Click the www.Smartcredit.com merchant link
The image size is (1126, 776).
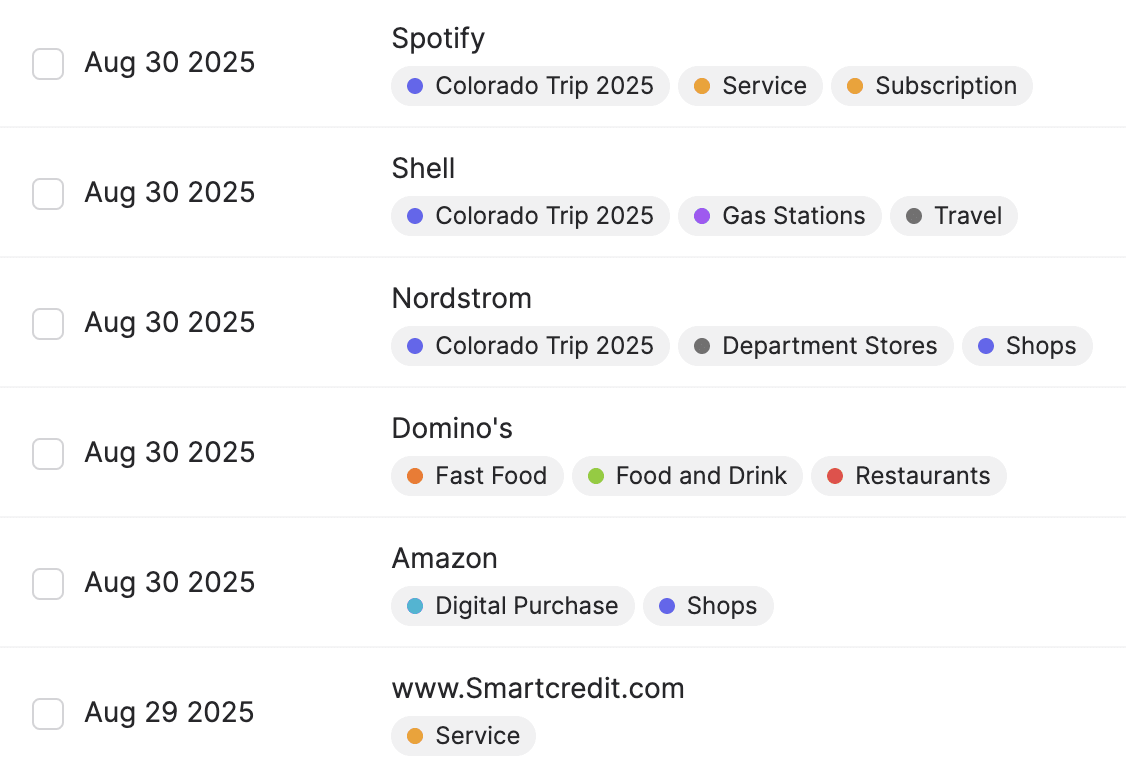(538, 688)
